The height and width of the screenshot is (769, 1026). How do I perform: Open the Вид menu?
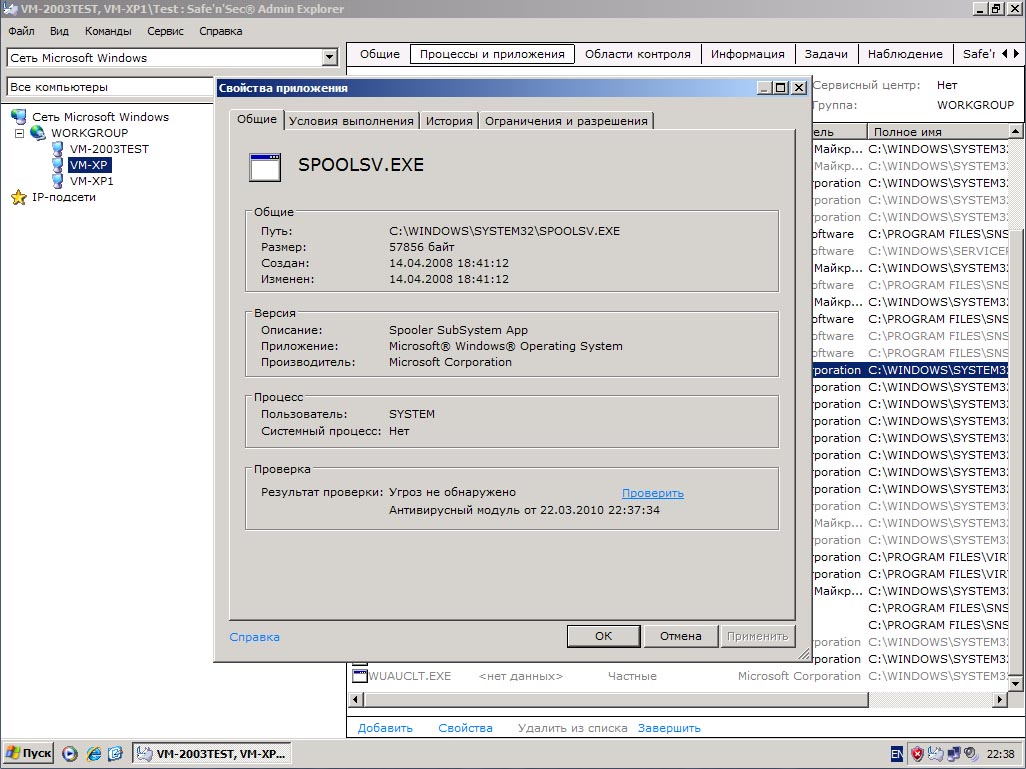tap(59, 31)
